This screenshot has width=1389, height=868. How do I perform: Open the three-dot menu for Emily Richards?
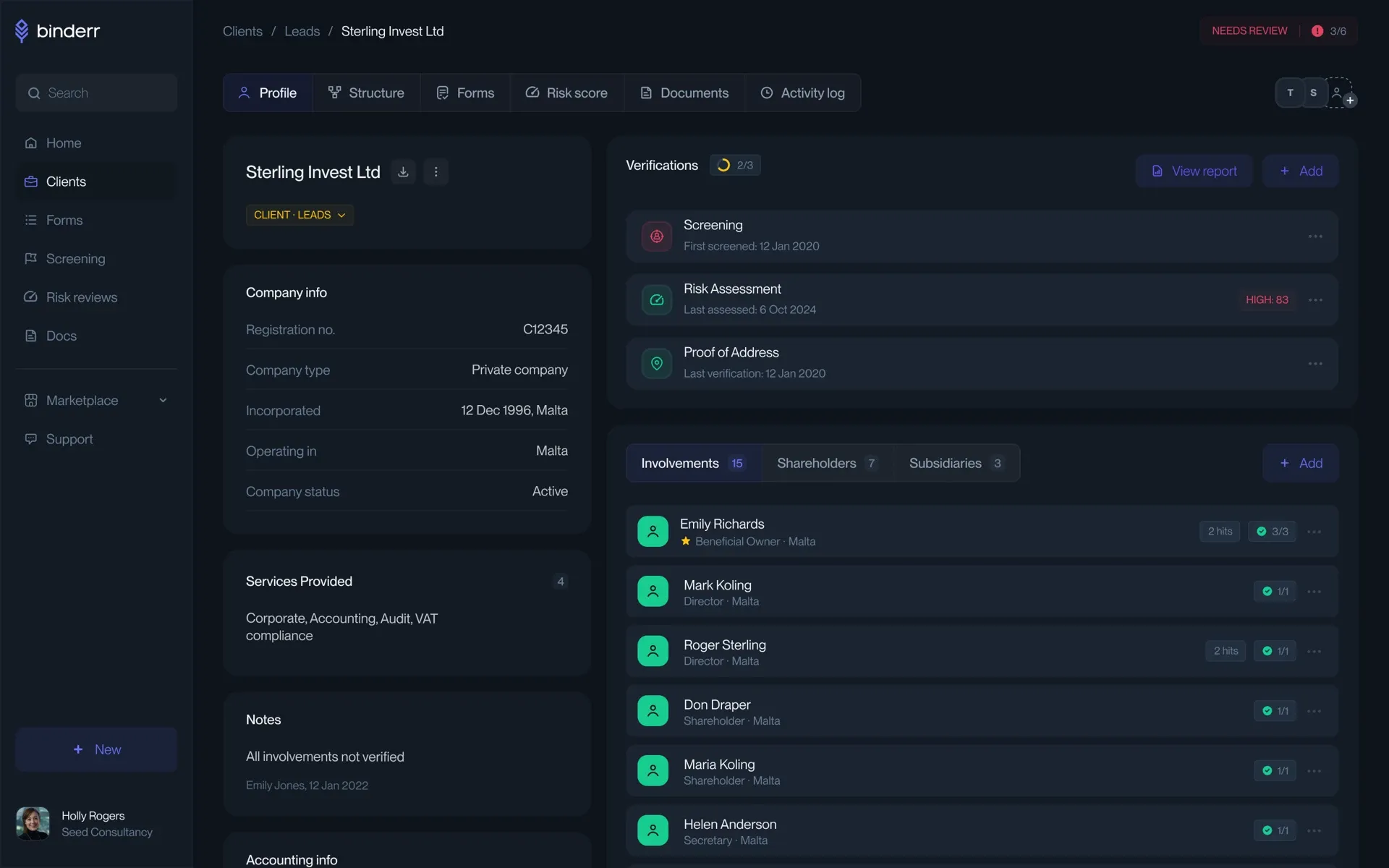click(x=1314, y=532)
